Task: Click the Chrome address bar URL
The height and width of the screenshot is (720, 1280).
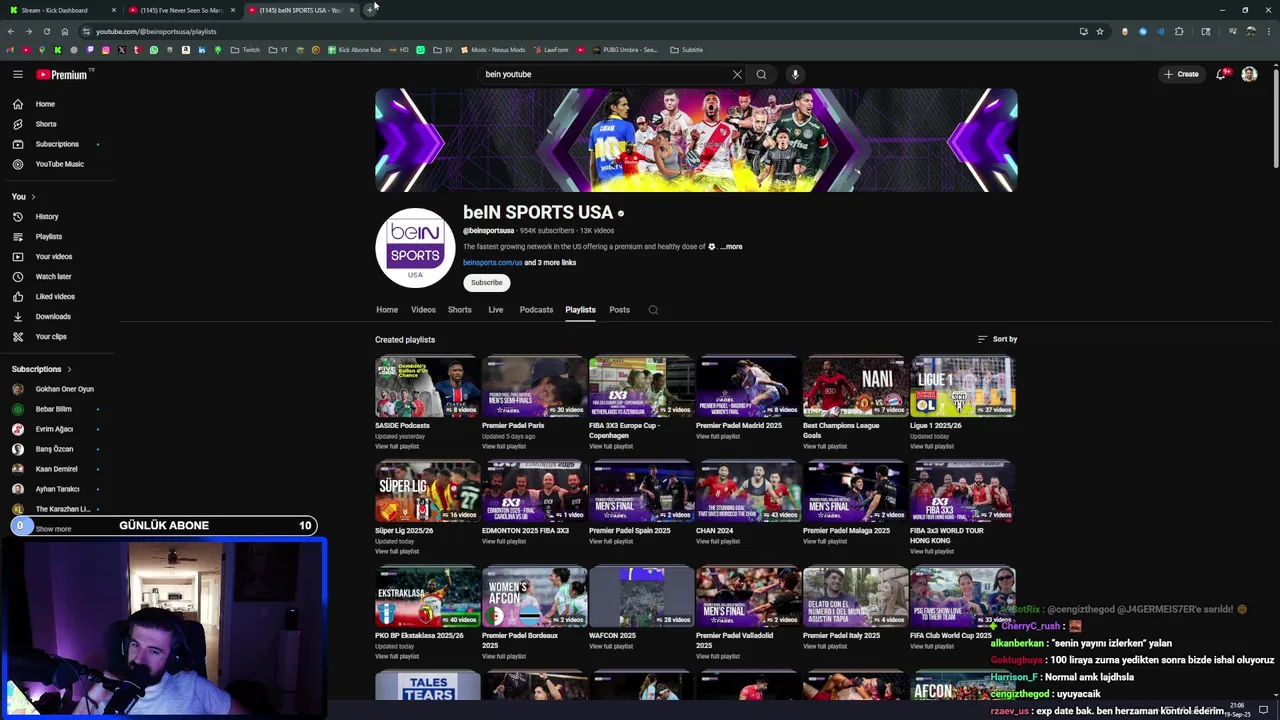Action: click(156, 32)
